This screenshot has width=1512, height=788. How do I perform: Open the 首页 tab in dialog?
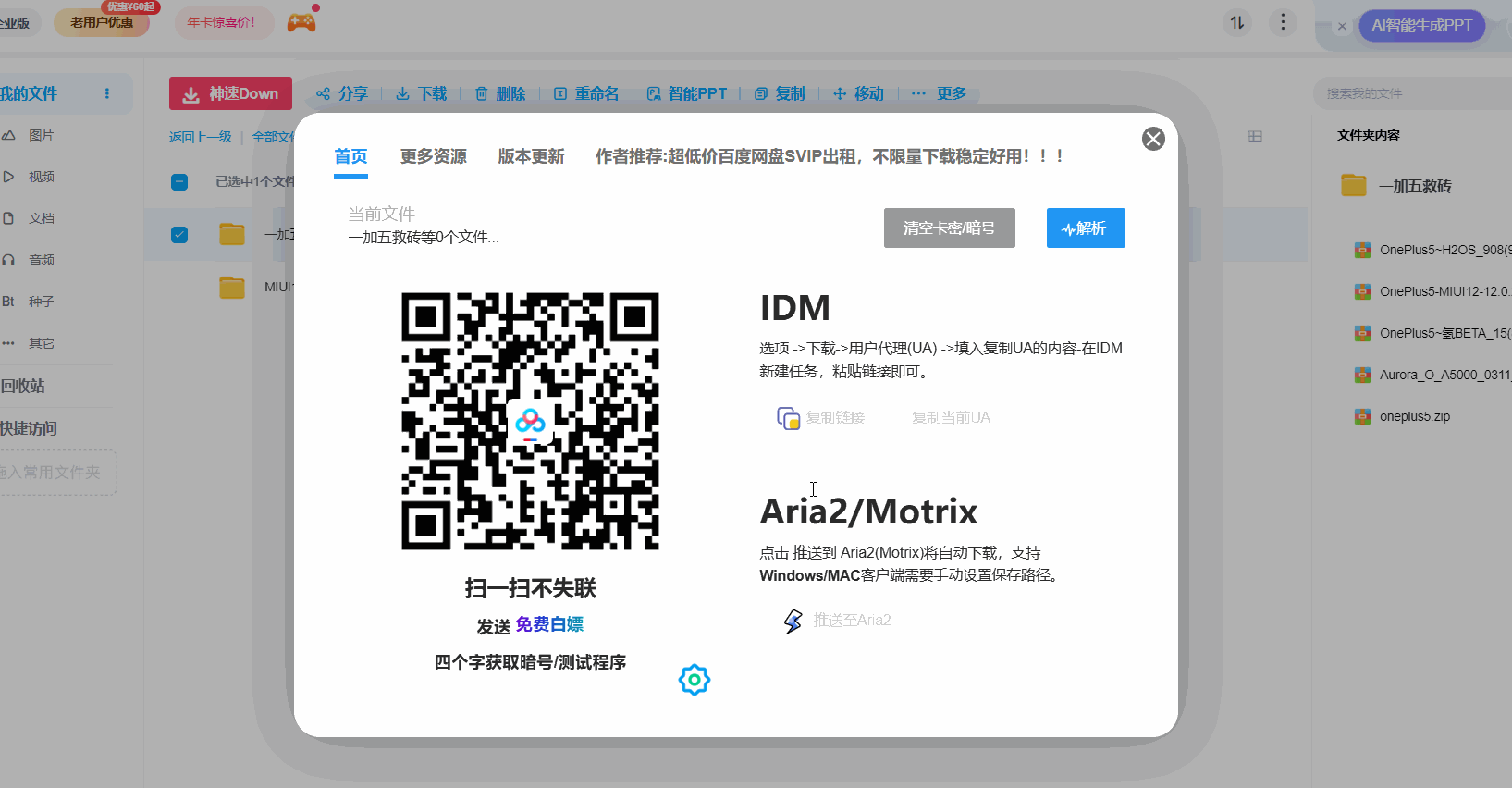click(350, 156)
